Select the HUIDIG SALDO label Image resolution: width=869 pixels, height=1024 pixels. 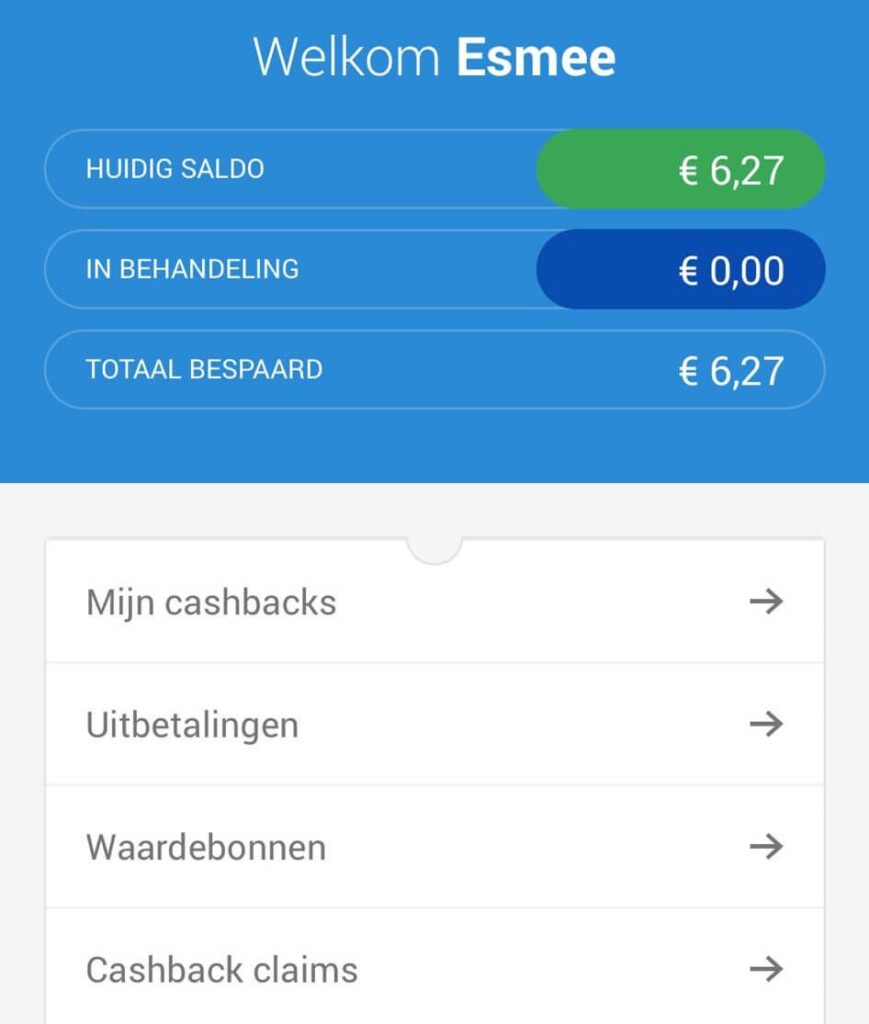pyautogui.click(x=175, y=169)
